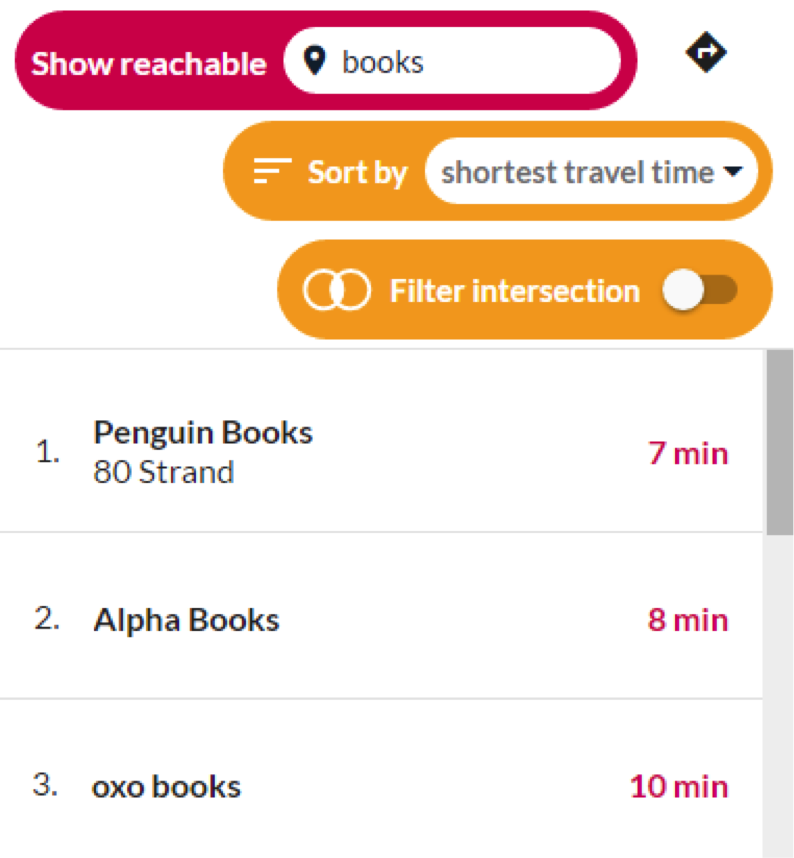Click the Filter intersection label text

(515, 291)
